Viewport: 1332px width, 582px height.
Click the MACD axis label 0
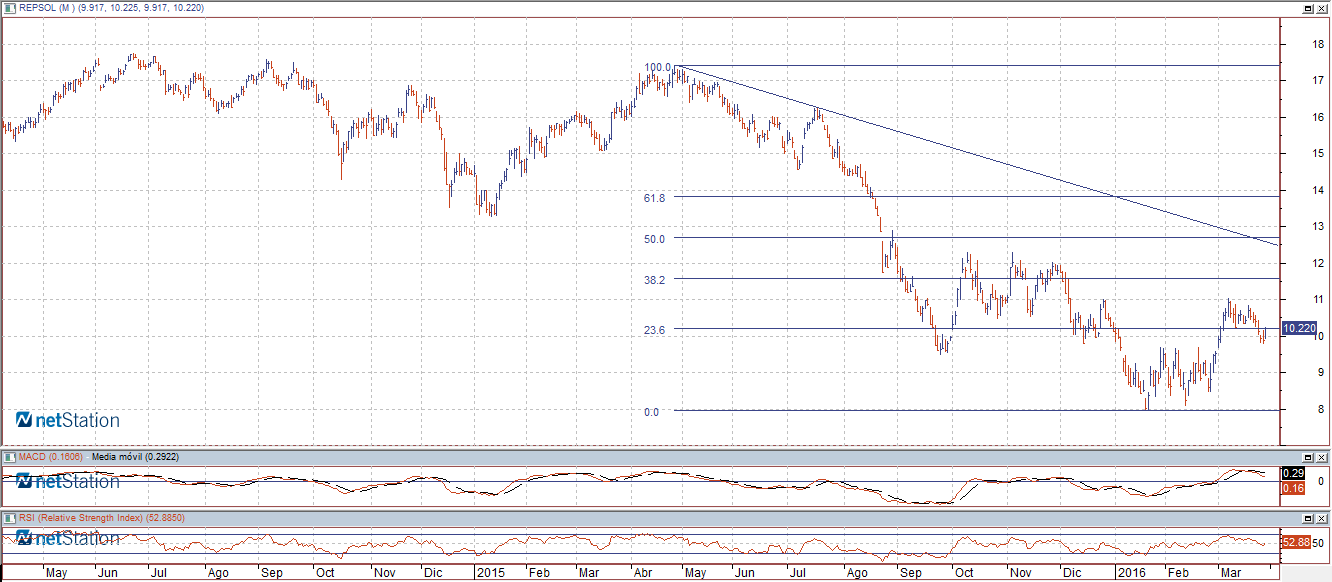(x=1321, y=481)
